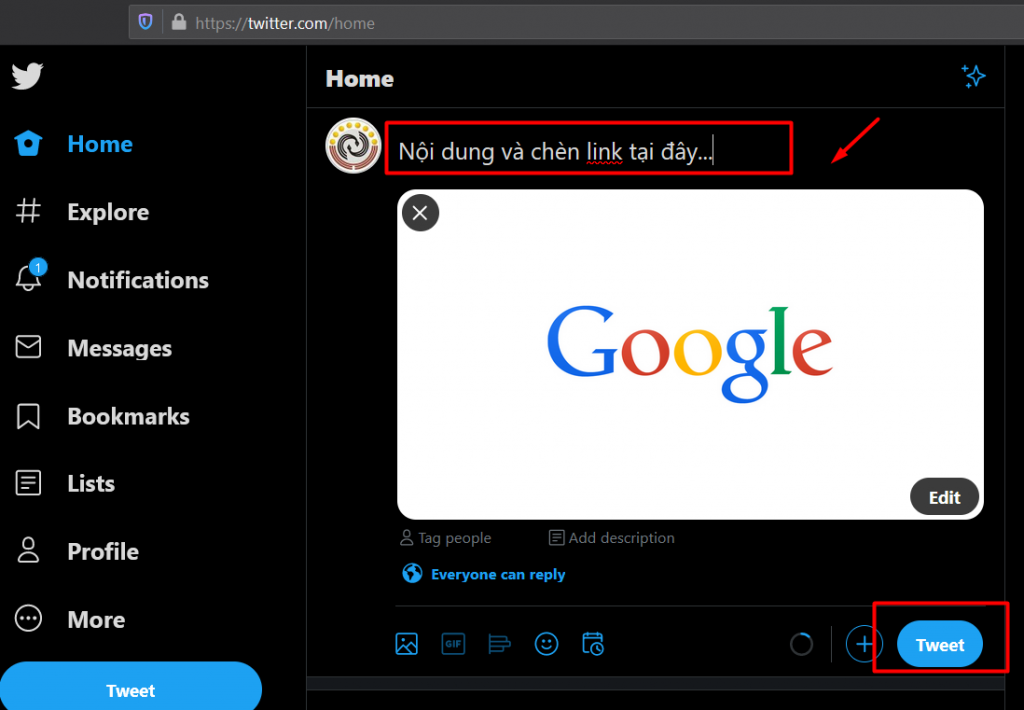Open Messages in the sidebar

[x=93, y=347]
